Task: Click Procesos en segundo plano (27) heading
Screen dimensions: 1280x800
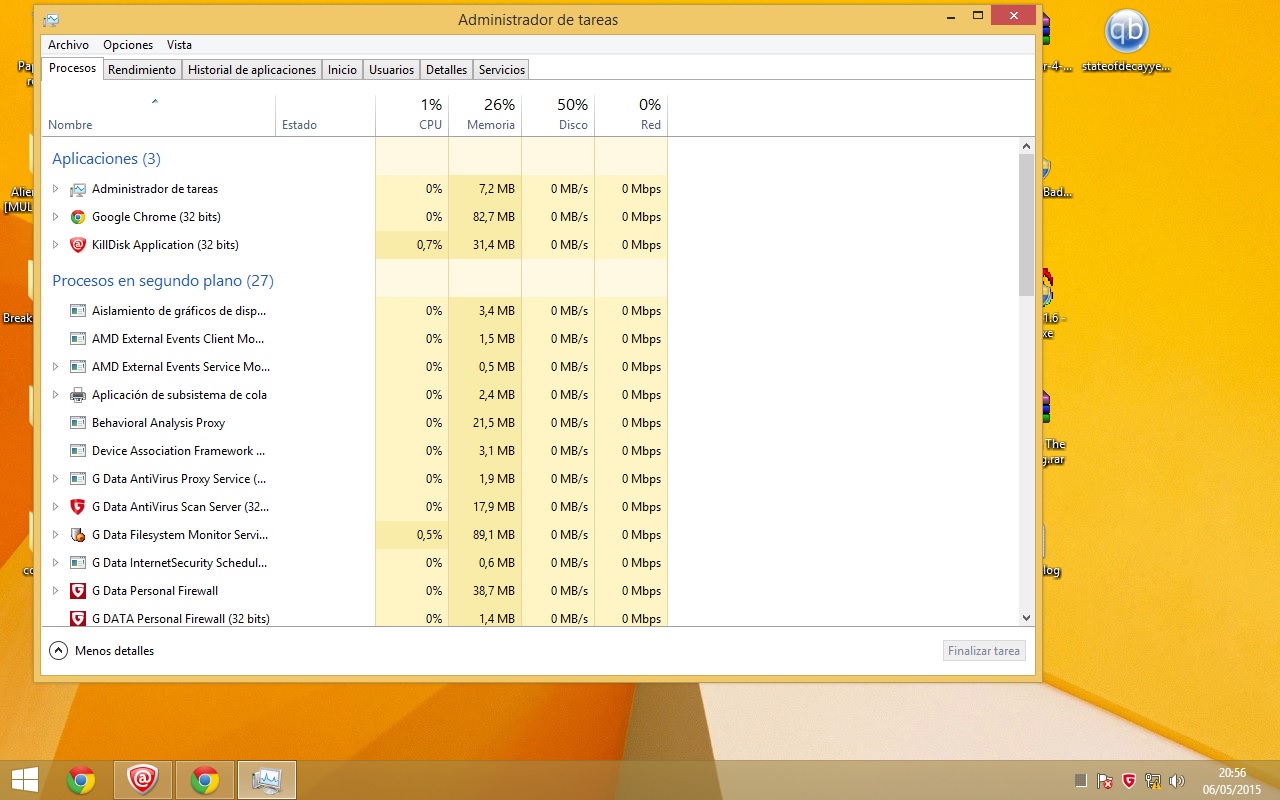Action: tap(163, 281)
